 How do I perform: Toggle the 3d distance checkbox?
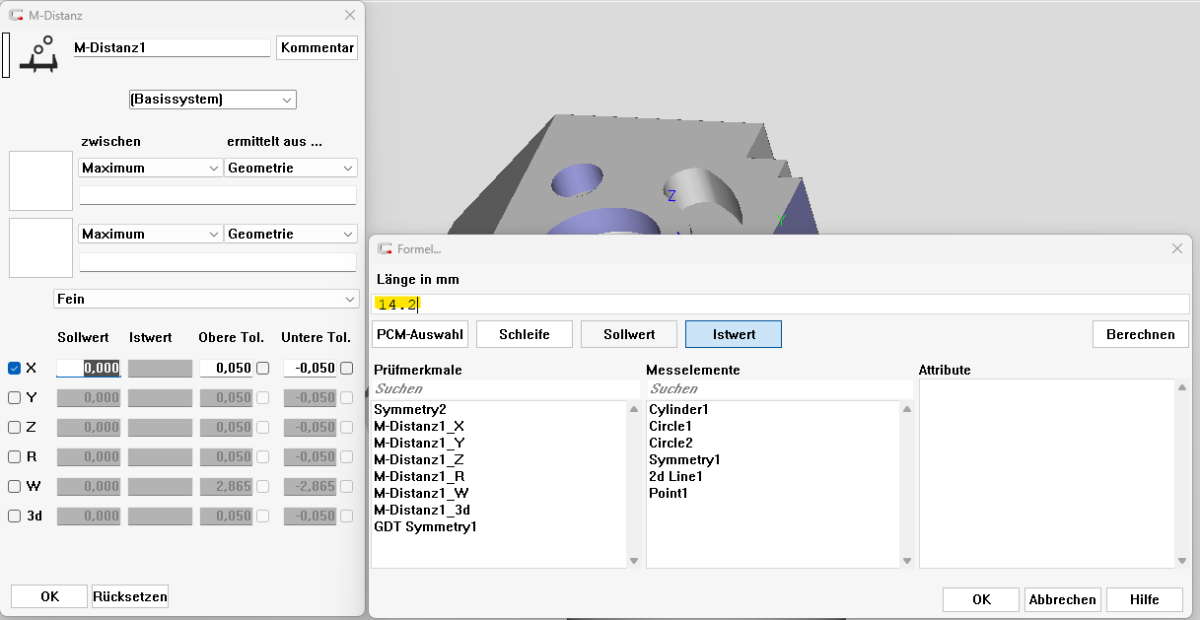(15, 516)
